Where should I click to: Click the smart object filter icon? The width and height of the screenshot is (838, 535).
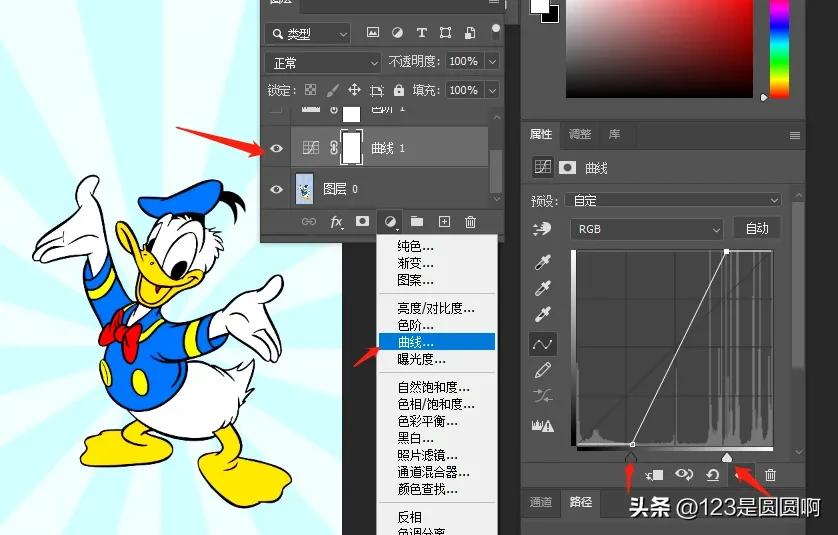tap(470, 33)
